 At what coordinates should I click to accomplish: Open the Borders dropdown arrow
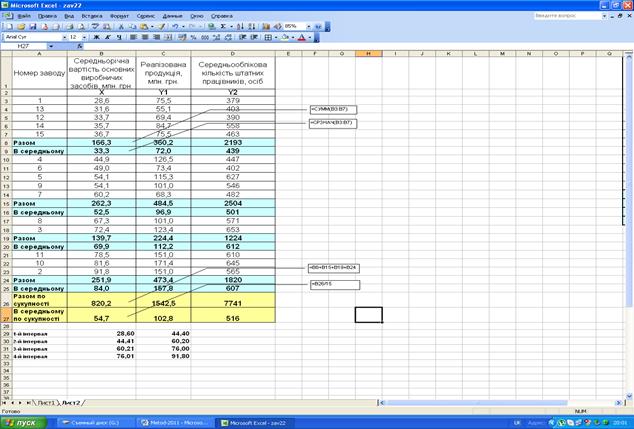pos(276,37)
